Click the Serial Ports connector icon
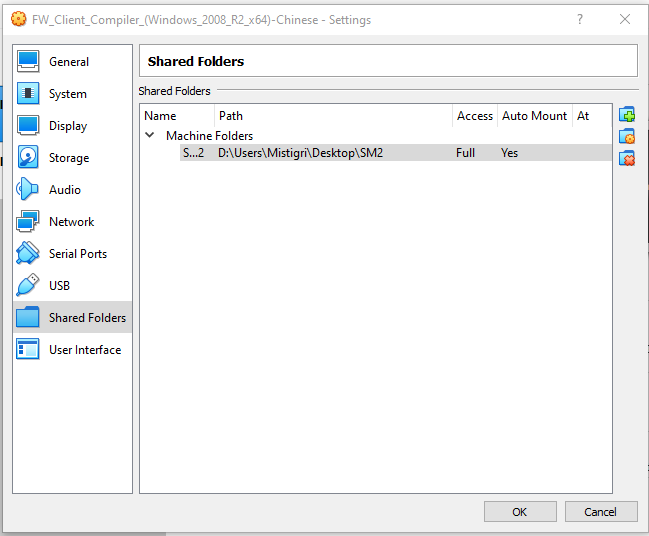The height and width of the screenshot is (536, 649). pyautogui.click(x=28, y=253)
